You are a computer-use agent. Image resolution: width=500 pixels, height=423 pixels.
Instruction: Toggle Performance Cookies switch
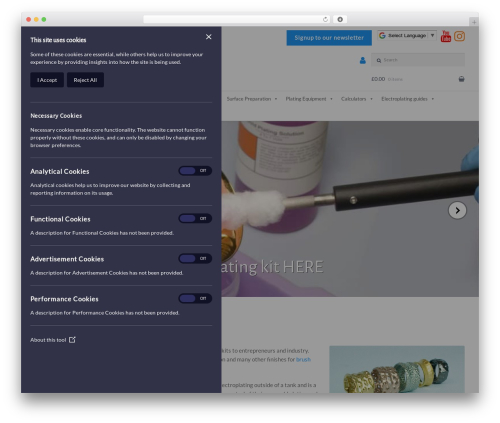click(x=195, y=298)
